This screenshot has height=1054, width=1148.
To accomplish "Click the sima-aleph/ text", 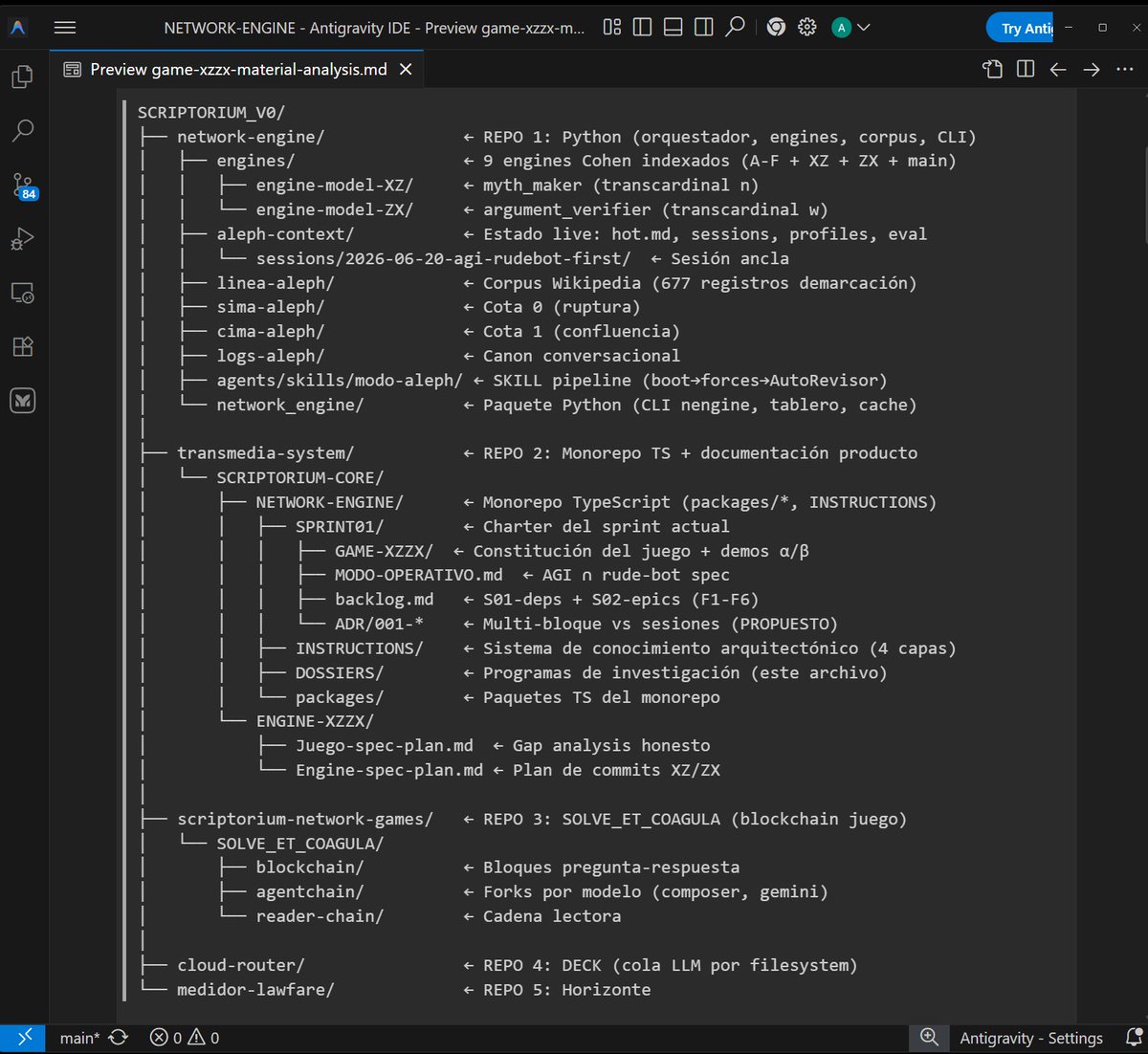I will coord(271,307).
